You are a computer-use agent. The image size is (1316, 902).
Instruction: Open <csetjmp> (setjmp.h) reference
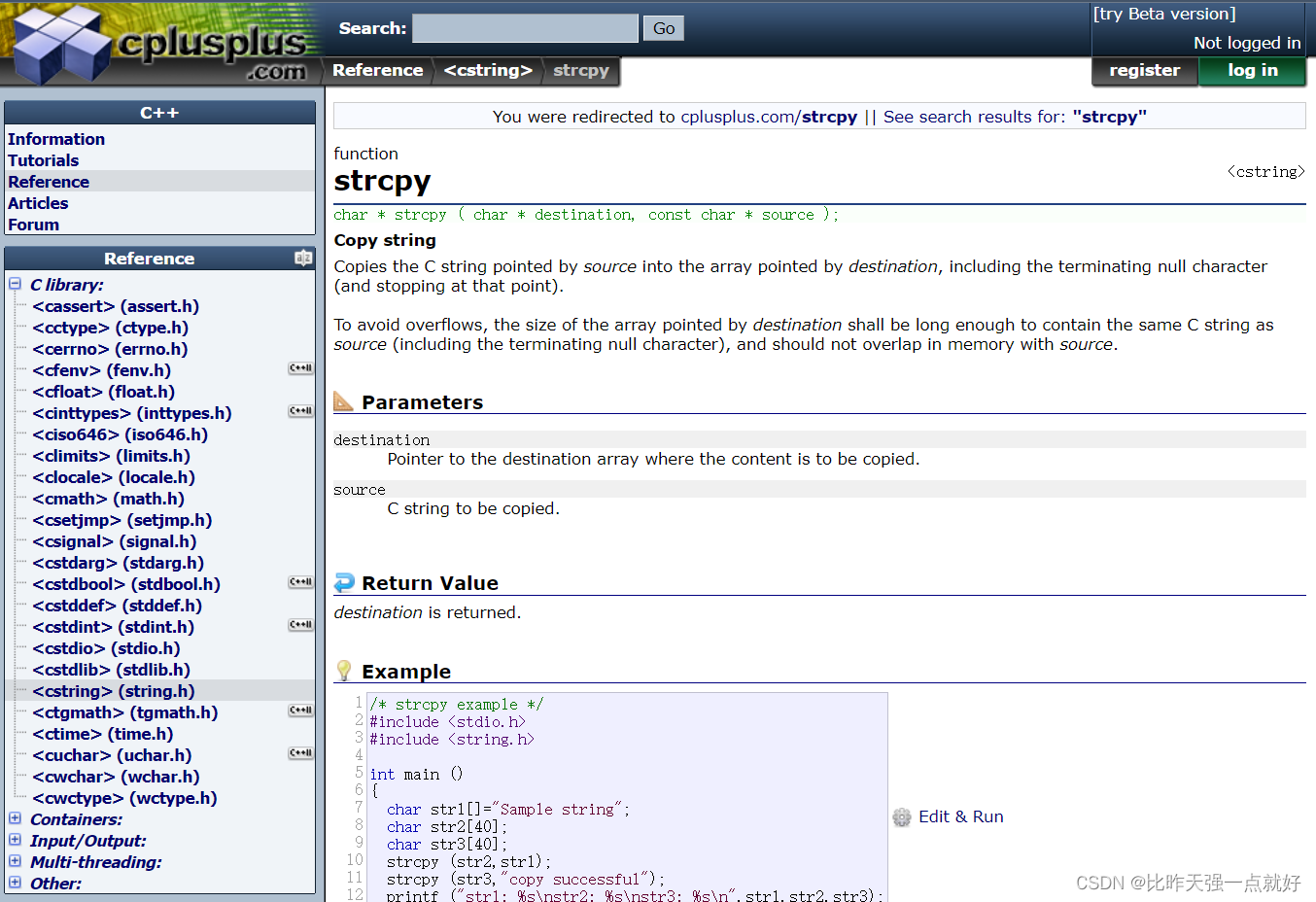(x=122, y=520)
